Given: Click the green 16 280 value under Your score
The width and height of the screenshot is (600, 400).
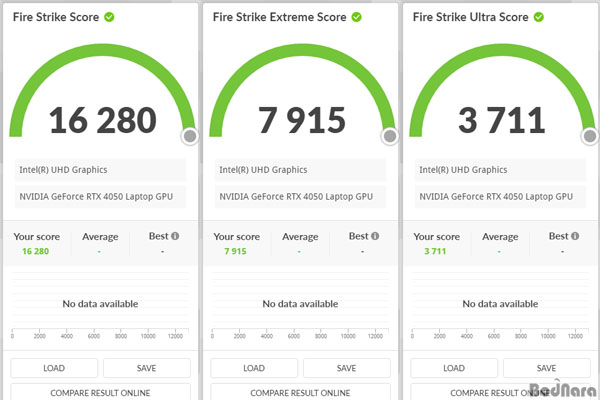Looking at the screenshot, I should tap(36, 251).
